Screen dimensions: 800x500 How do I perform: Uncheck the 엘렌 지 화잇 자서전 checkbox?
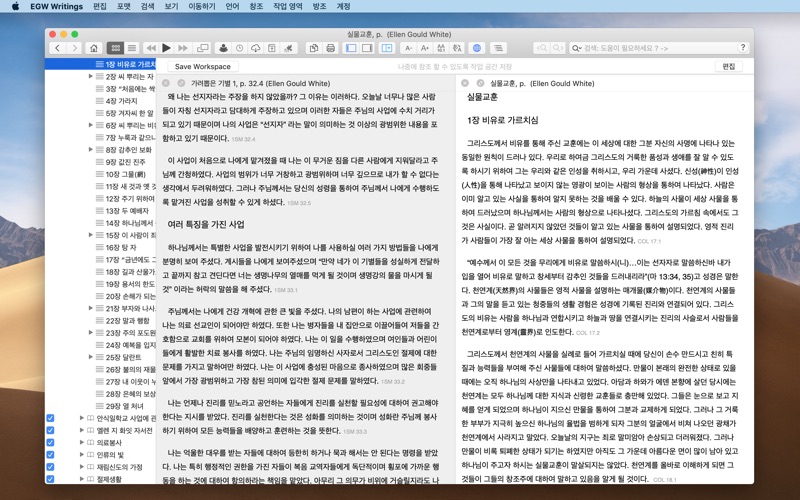pyautogui.click(x=50, y=430)
